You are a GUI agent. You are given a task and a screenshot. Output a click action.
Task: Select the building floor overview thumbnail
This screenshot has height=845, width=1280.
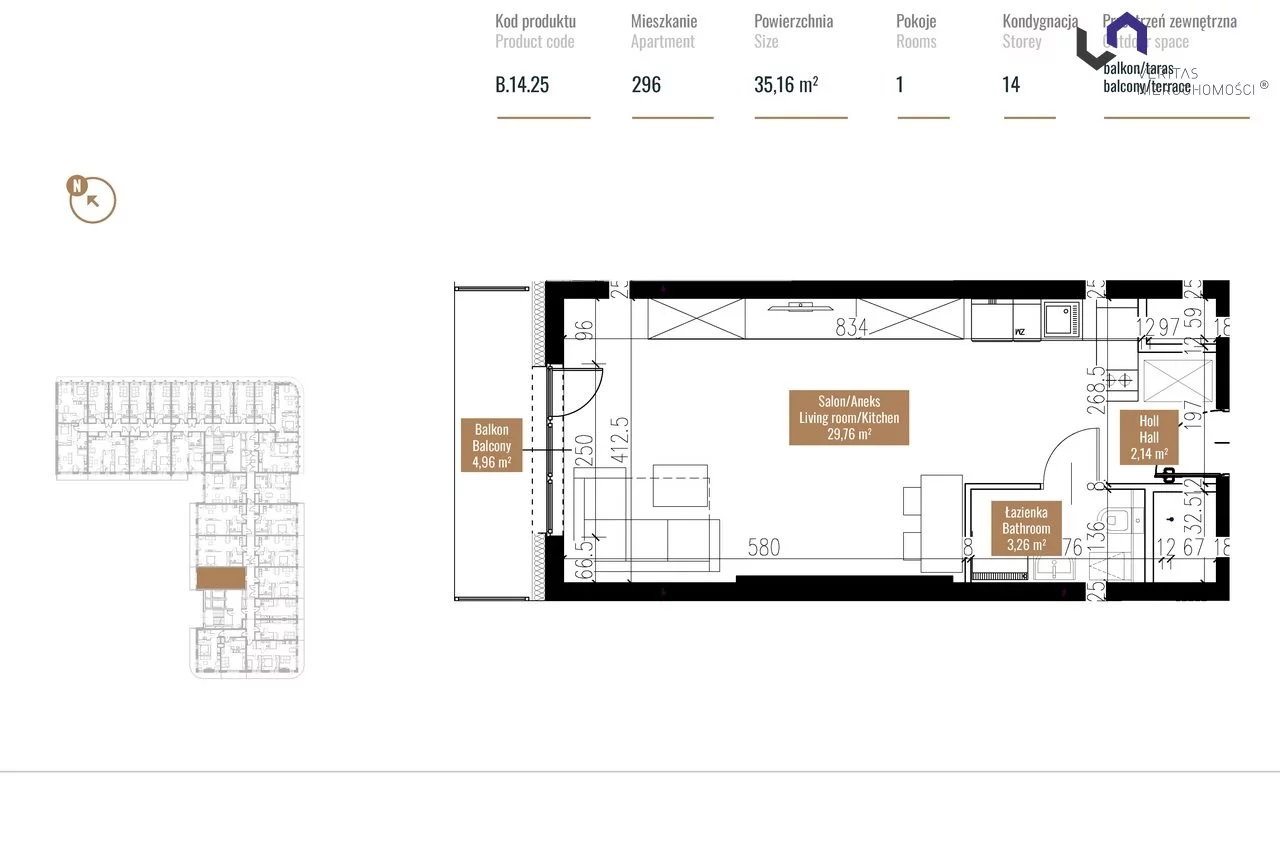click(180, 527)
